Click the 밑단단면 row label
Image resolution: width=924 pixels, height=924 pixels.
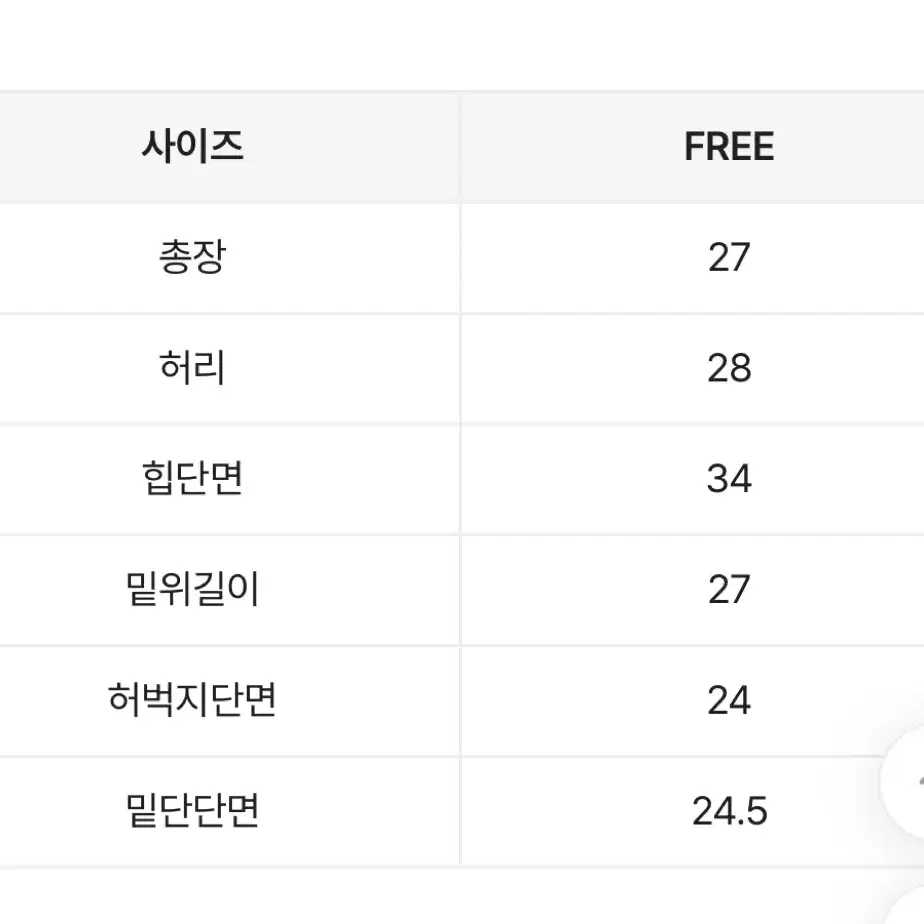point(193,810)
